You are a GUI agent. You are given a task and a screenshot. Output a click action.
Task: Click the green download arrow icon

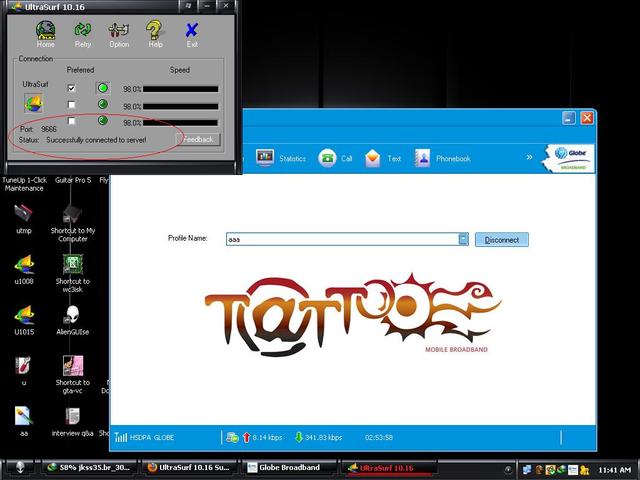tap(299, 437)
